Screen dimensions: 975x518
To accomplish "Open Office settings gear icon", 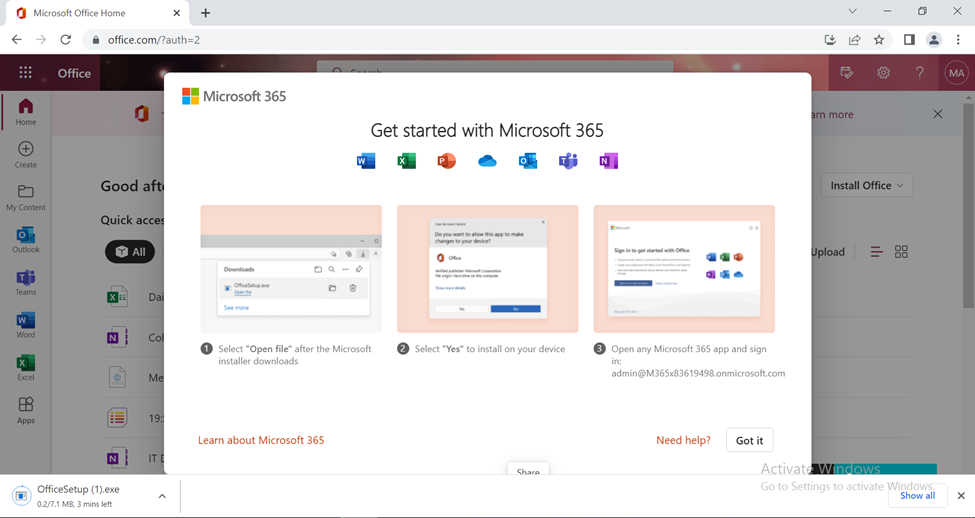I will pyautogui.click(x=883, y=73).
